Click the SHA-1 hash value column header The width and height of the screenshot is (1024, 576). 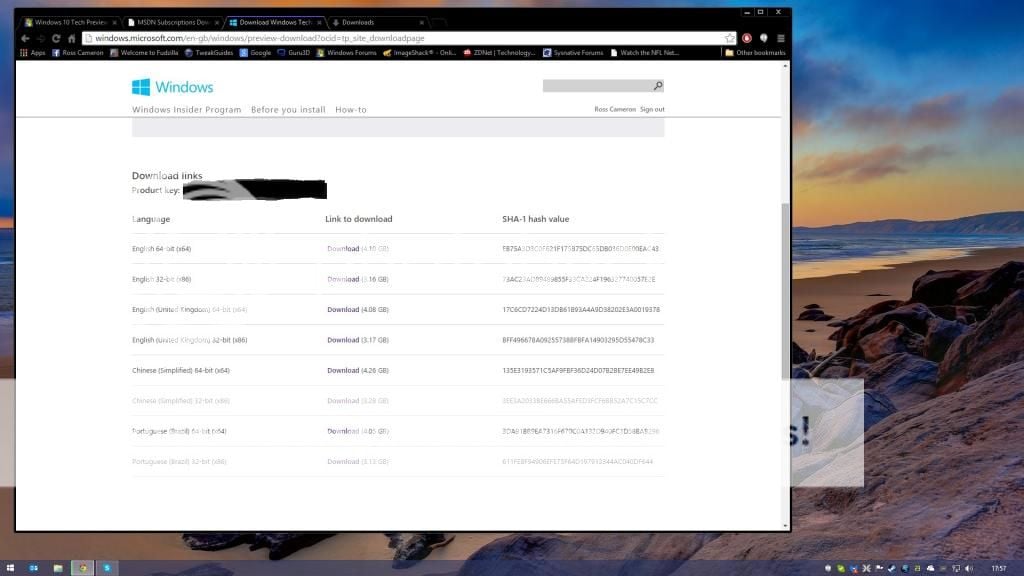click(536, 219)
